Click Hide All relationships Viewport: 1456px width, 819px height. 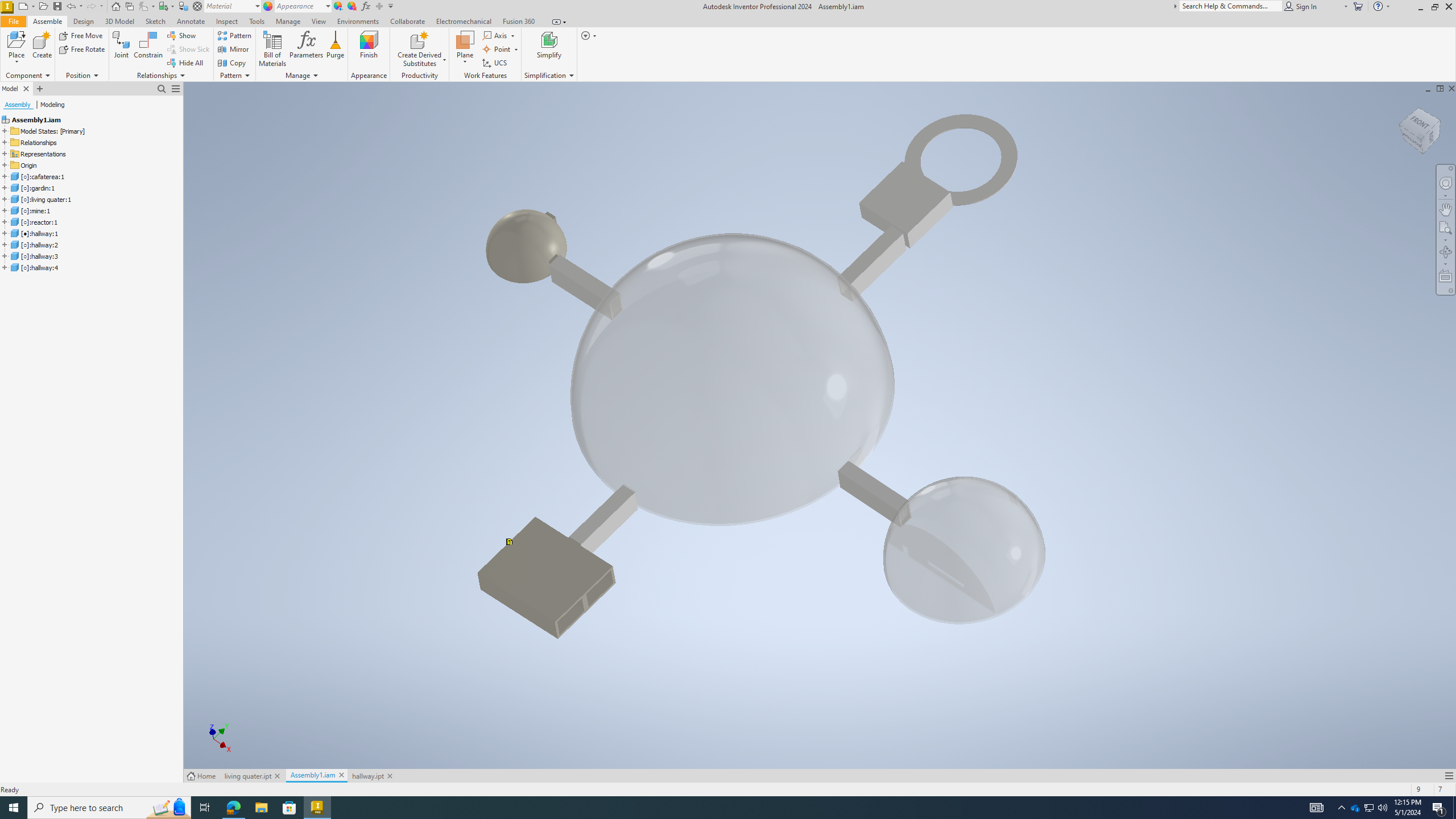185,63
